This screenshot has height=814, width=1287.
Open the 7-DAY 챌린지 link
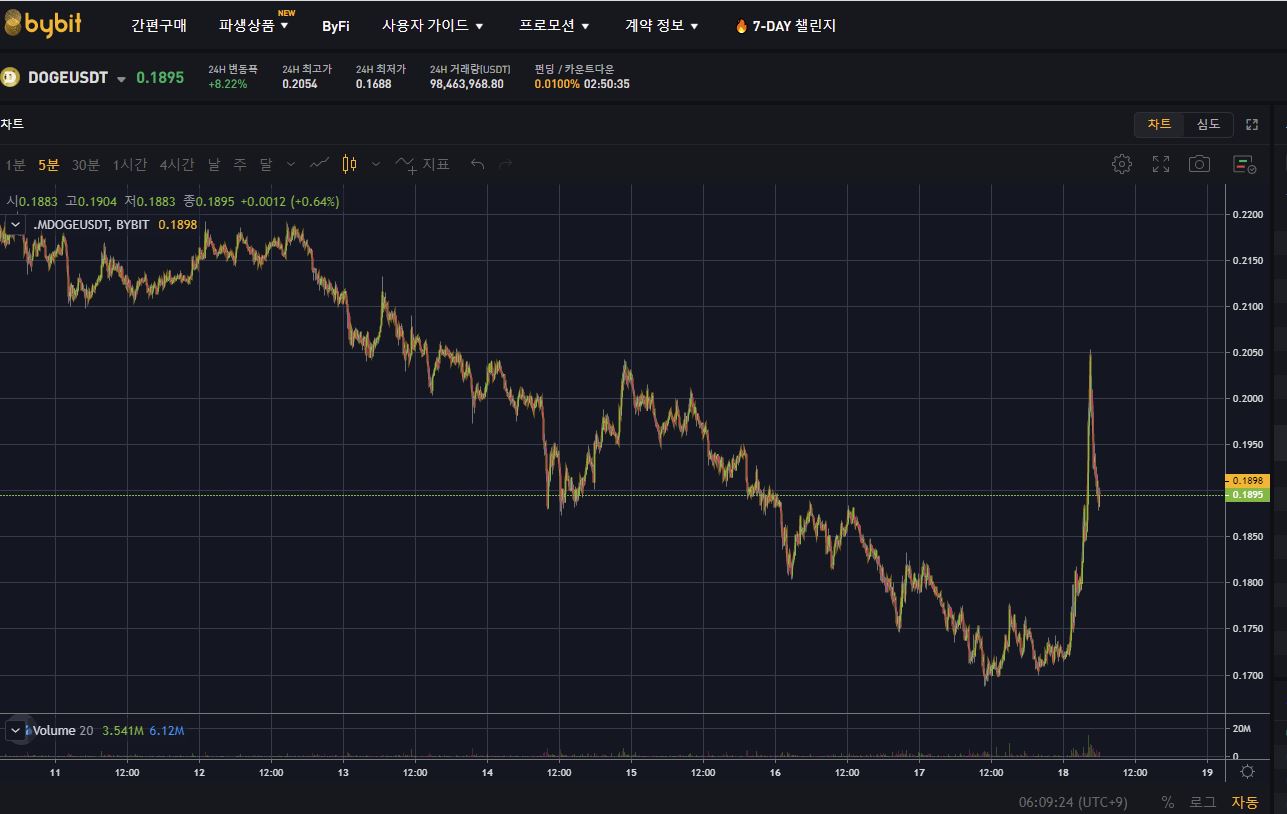pyautogui.click(x=785, y=26)
